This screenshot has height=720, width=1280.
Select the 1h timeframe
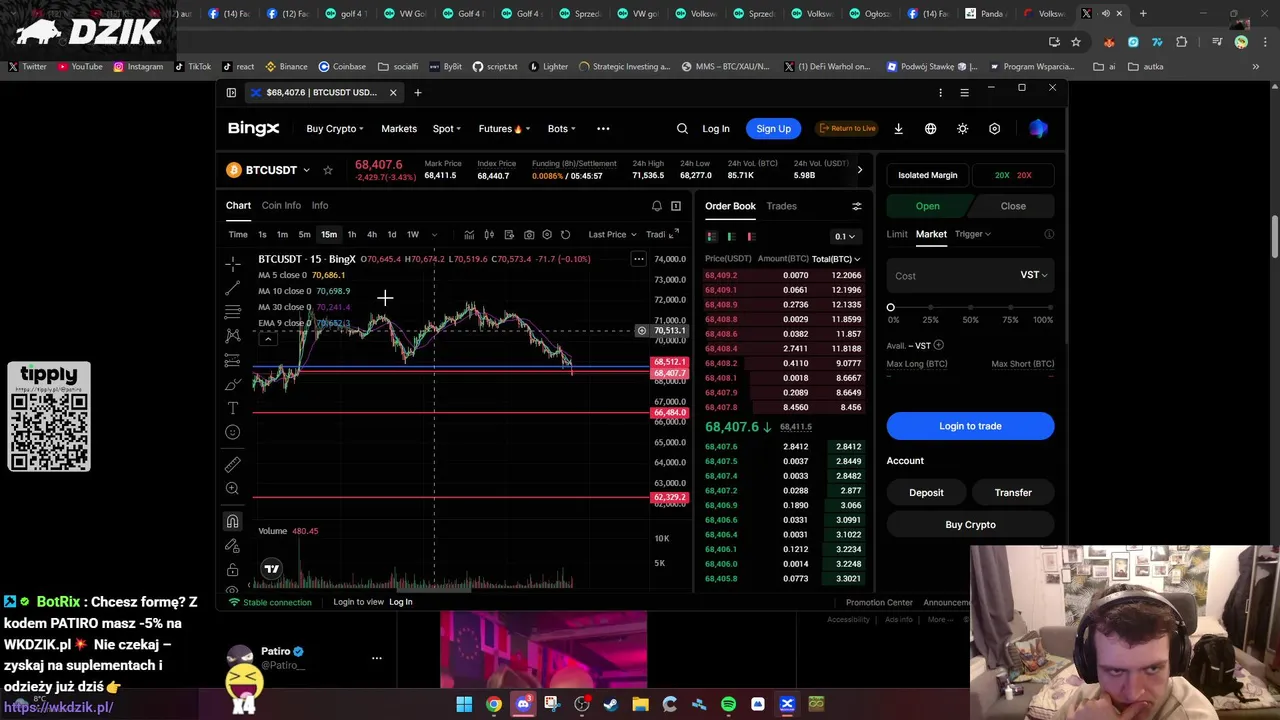(x=352, y=235)
